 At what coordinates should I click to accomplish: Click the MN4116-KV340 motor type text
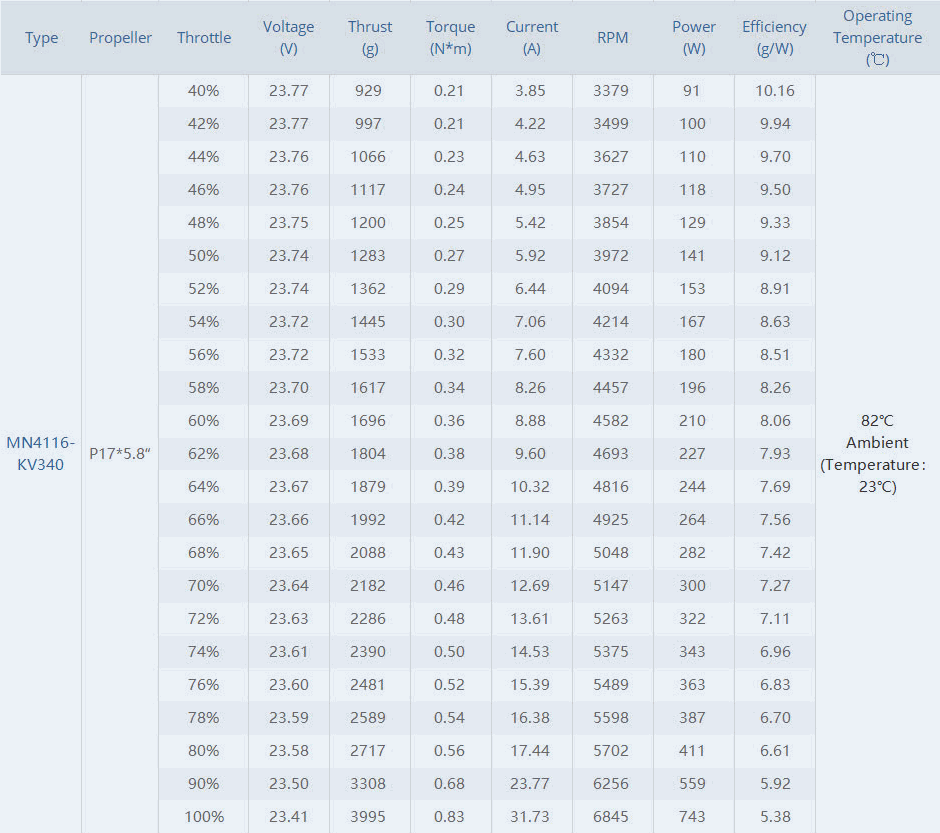pos(40,454)
